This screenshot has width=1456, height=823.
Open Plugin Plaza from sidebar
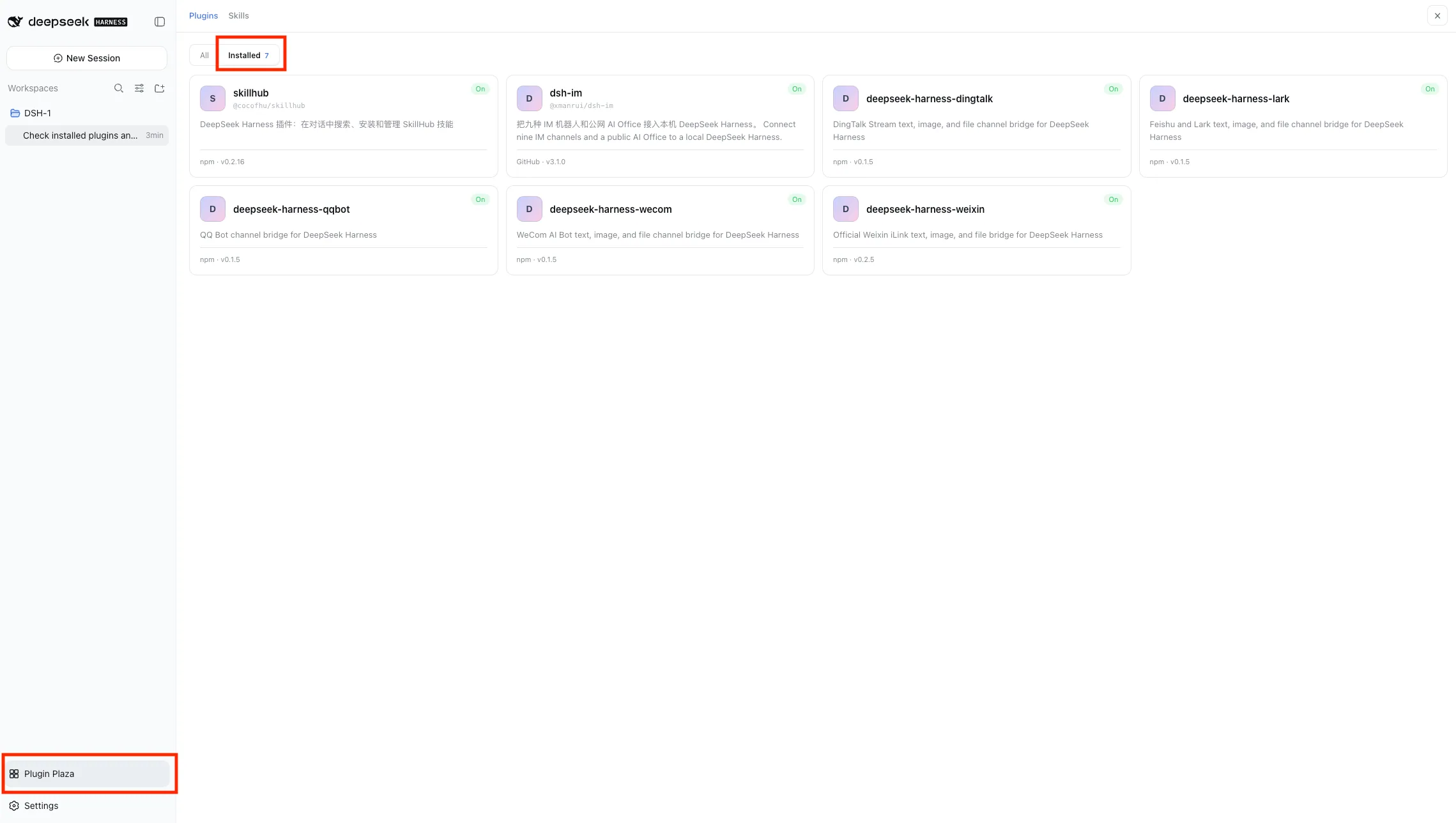(x=87, y=774)
